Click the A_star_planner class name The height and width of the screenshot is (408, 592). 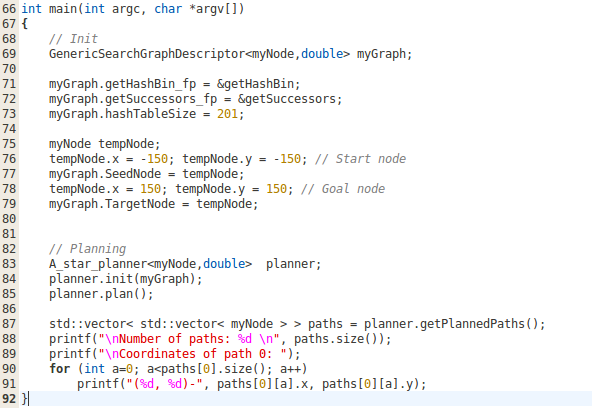tap(98, 264)
